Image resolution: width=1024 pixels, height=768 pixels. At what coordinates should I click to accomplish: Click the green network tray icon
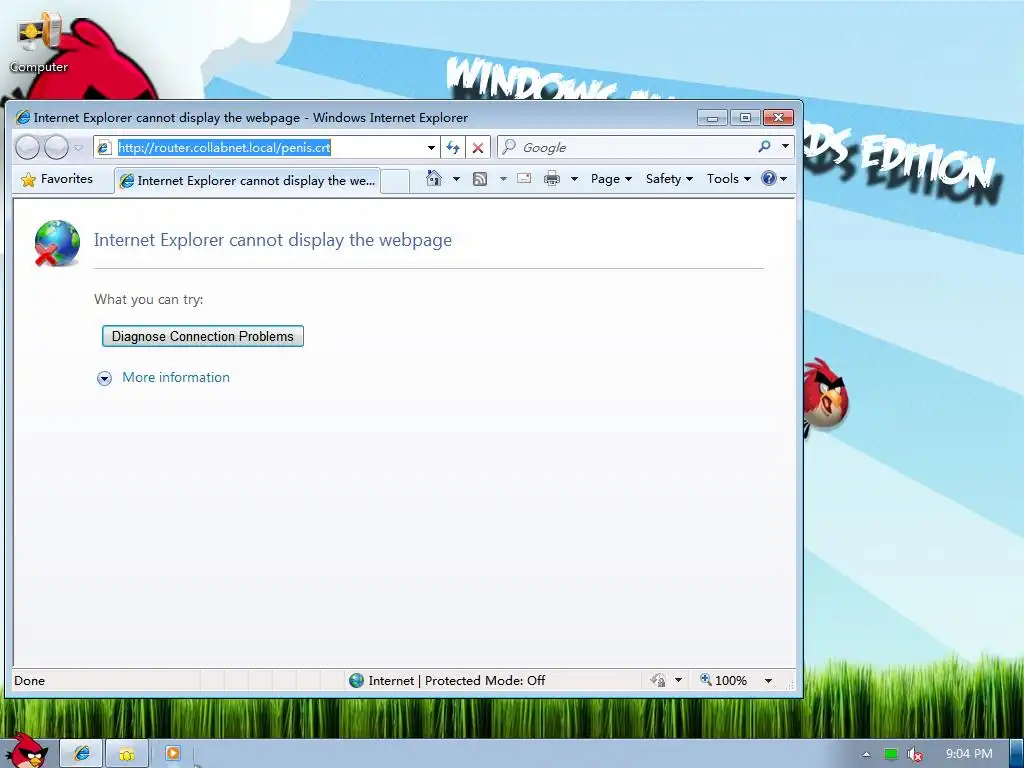(x=891, y=754)
